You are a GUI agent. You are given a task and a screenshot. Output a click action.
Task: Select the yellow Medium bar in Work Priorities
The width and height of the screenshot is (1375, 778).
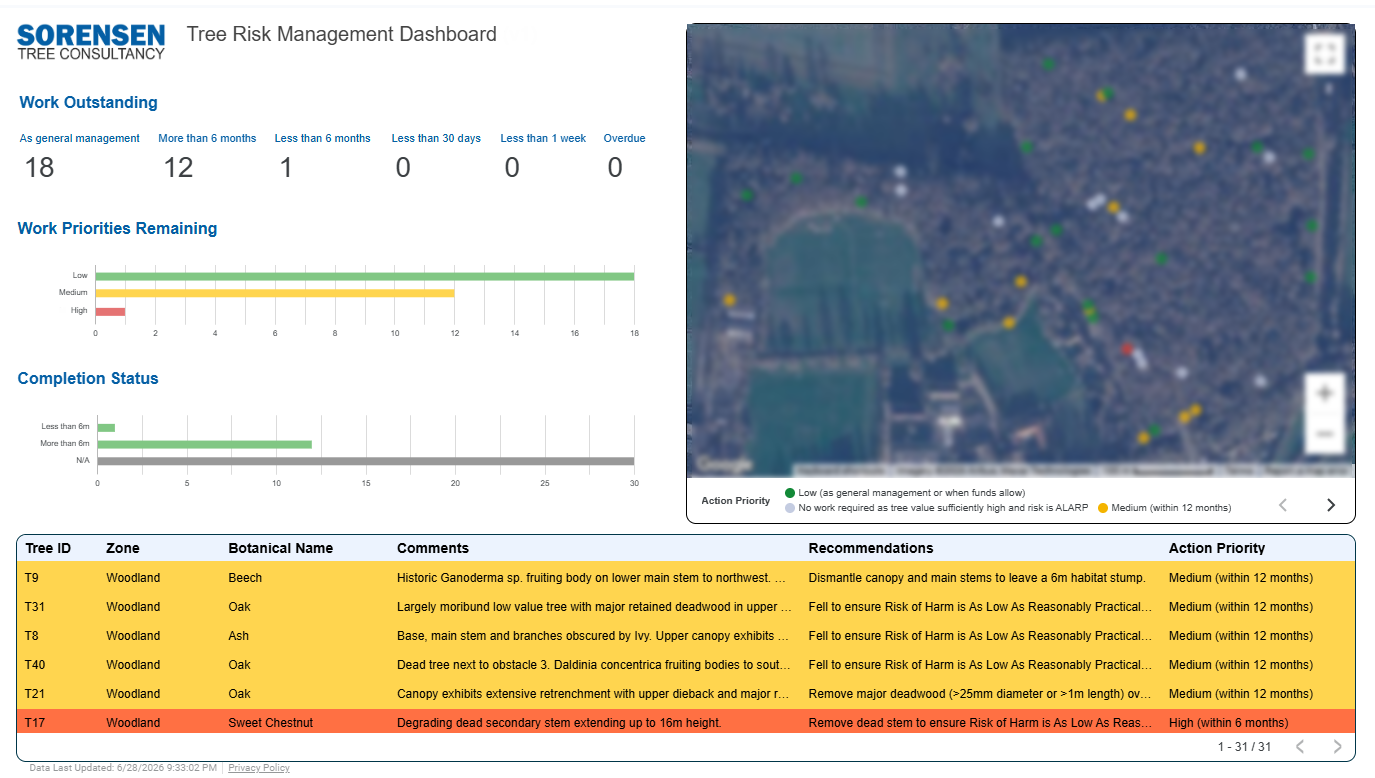point(275,293)
